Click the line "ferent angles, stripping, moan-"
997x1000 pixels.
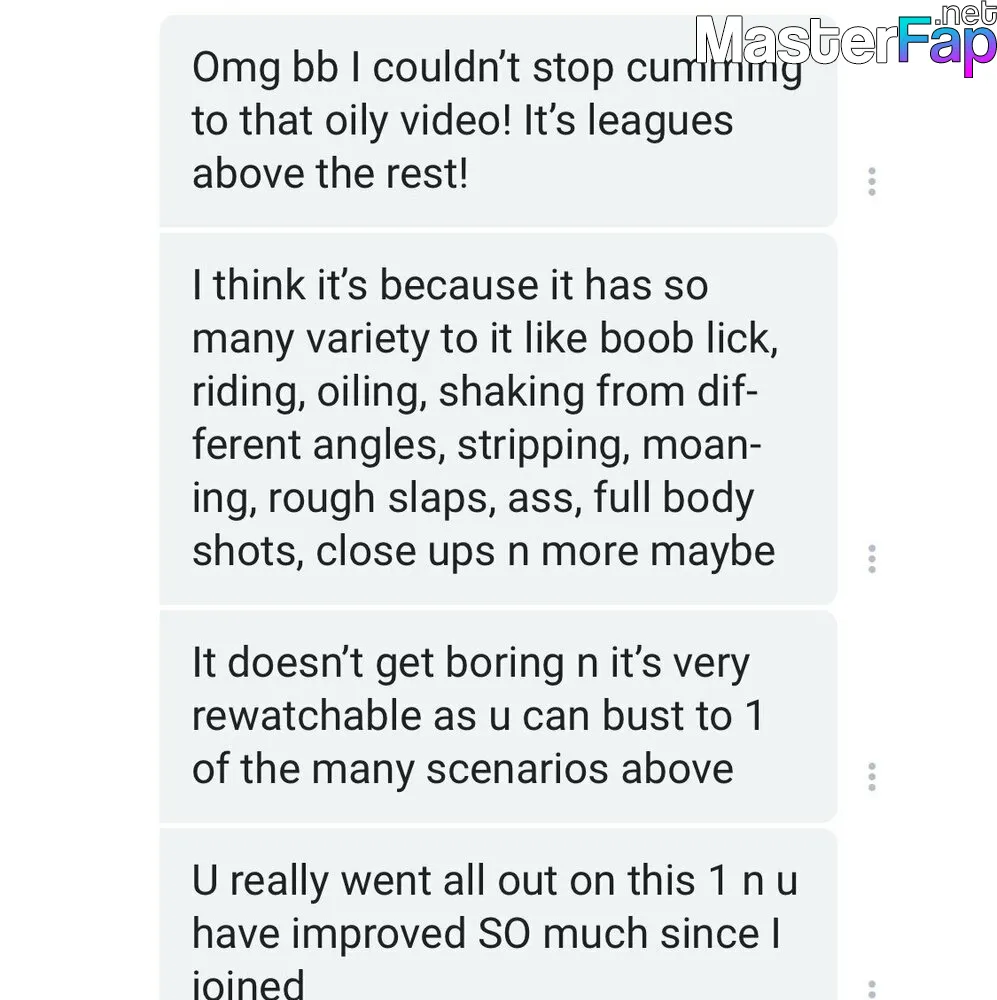click(x=476, y=445)
